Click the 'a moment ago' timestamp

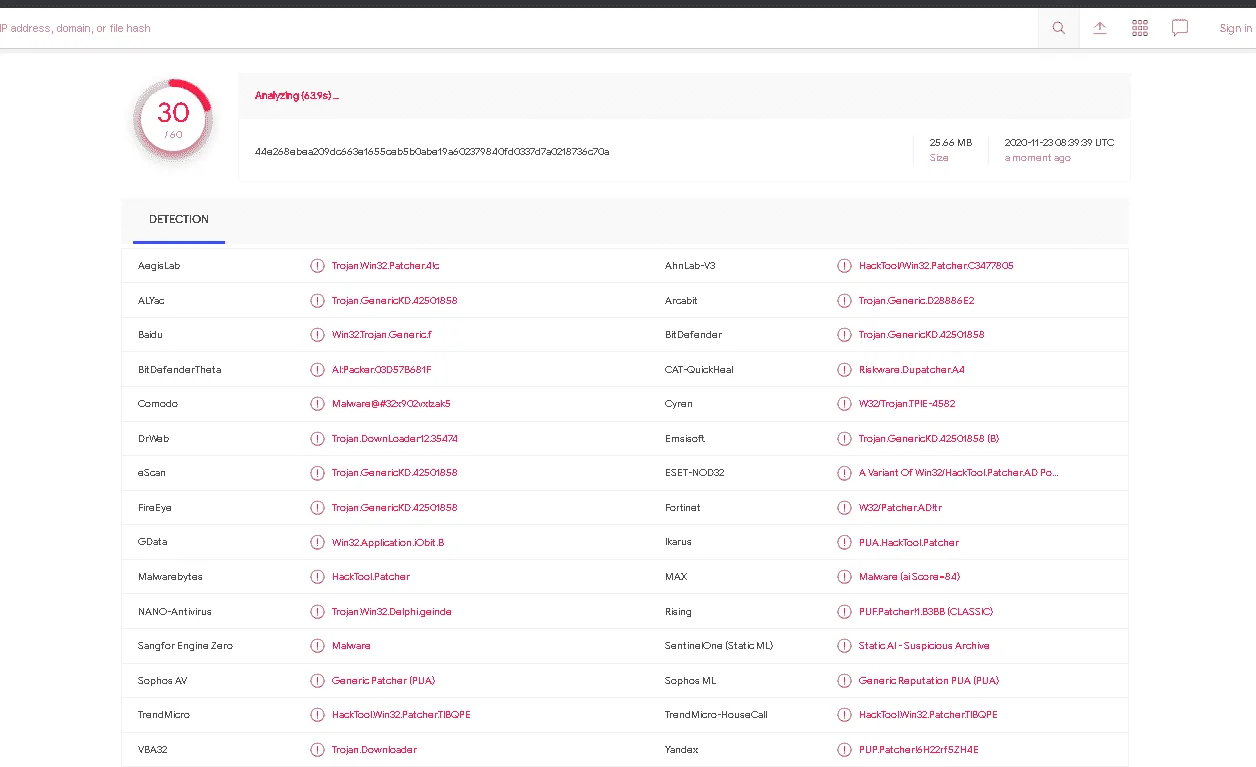1037,158
